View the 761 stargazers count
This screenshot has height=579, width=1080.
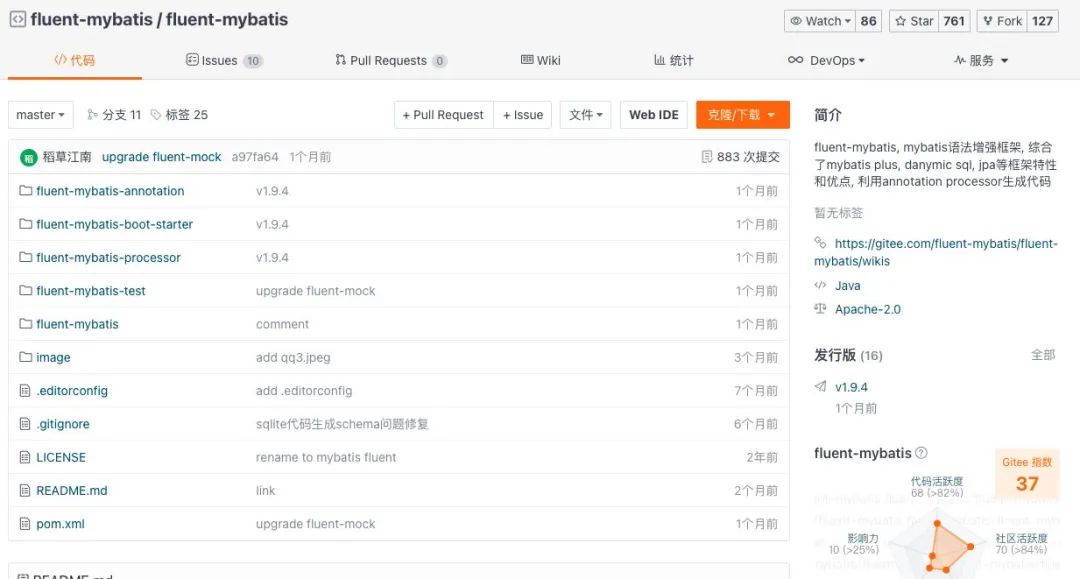point(954,21)
